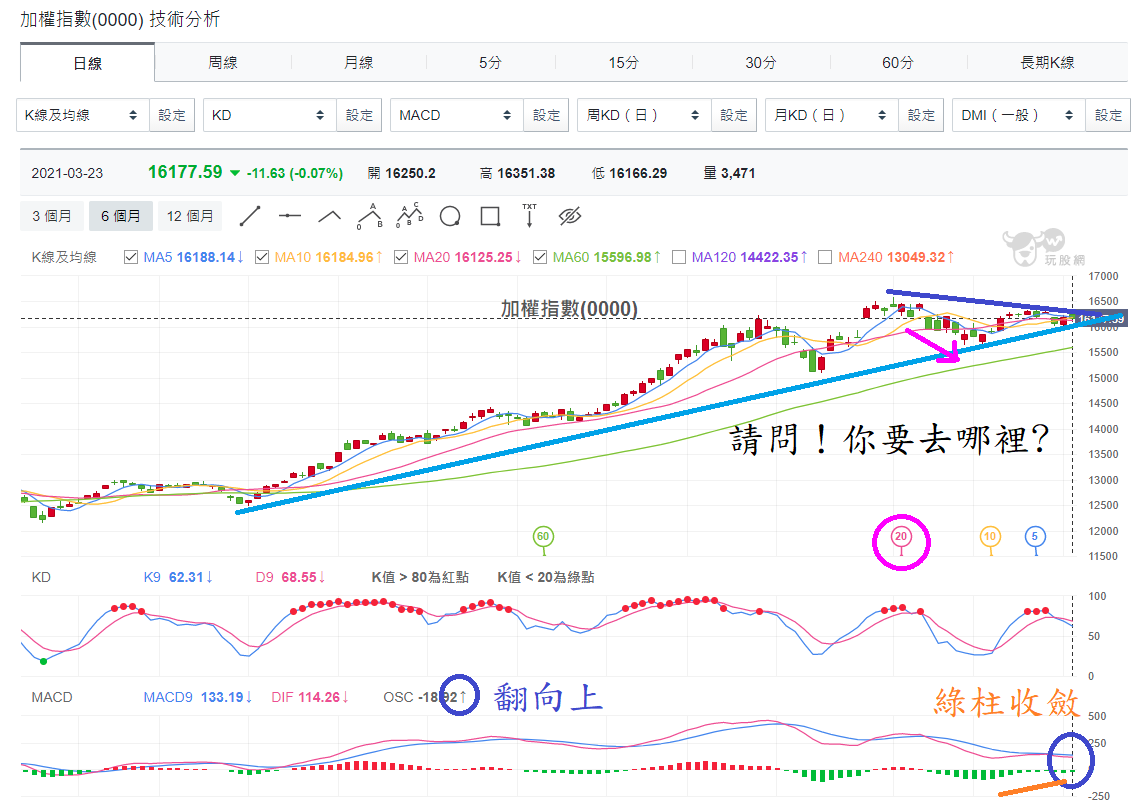
Task: Switch to the 5分 tab
Action: 490,63
